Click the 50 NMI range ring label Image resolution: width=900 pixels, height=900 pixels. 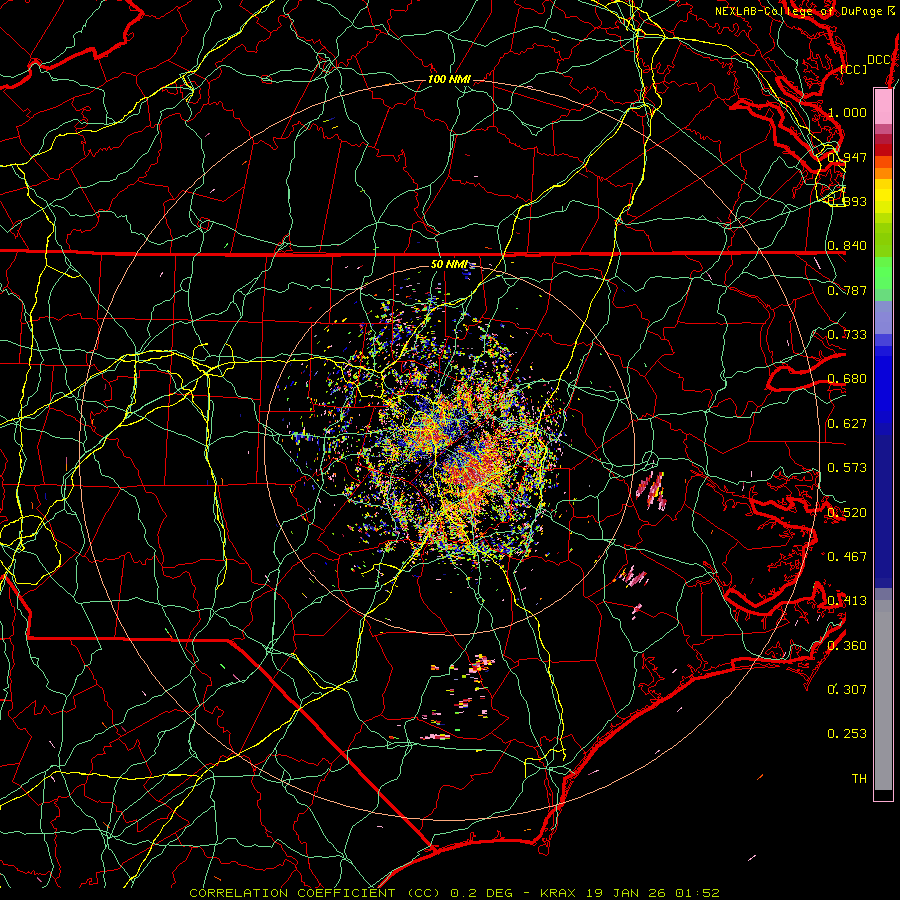coord(449,265)
